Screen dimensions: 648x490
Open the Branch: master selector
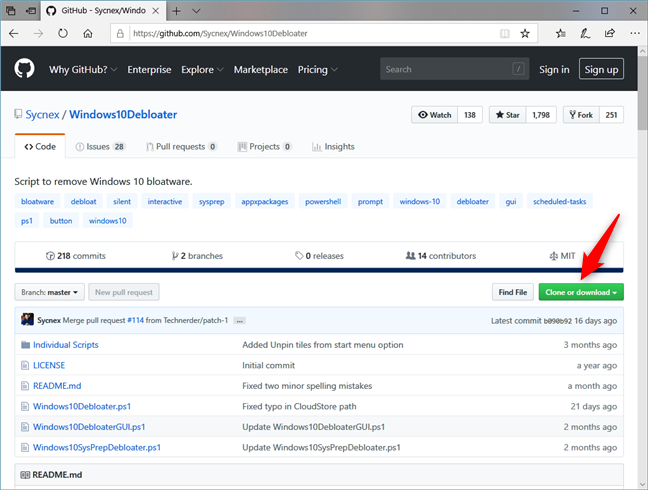[x=50, y=292]
